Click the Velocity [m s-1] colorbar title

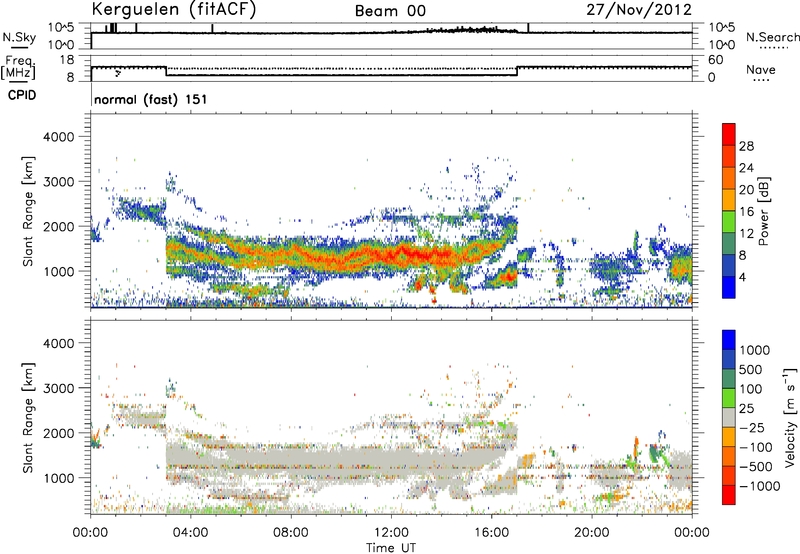[x=790, y=417]
